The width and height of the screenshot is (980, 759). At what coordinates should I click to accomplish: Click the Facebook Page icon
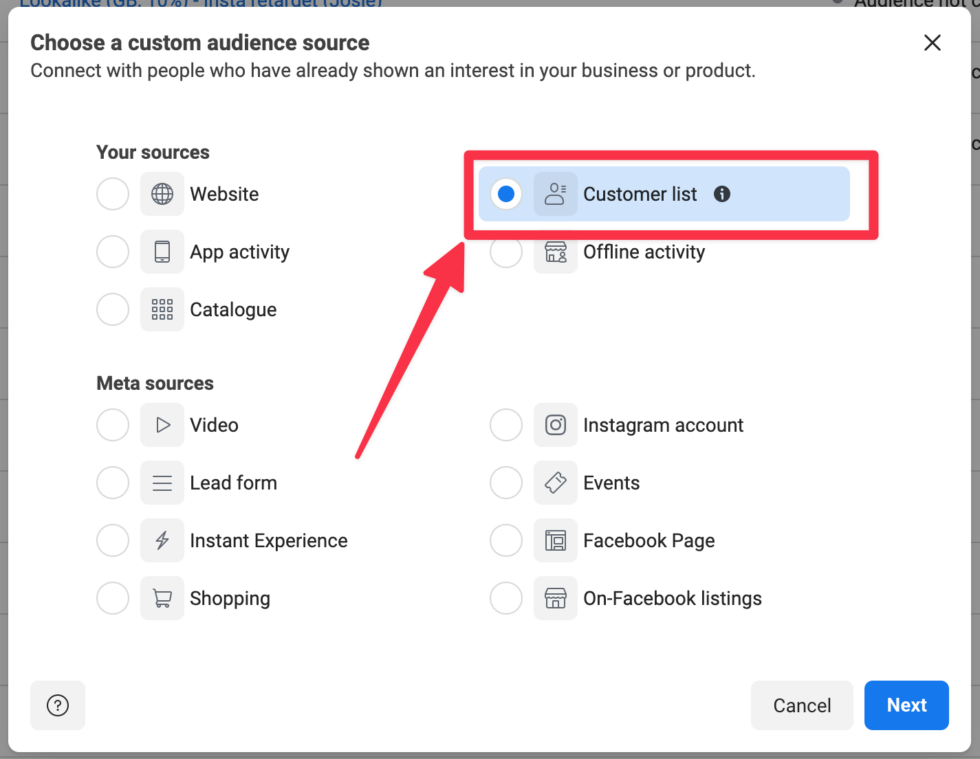coord(556,540)
